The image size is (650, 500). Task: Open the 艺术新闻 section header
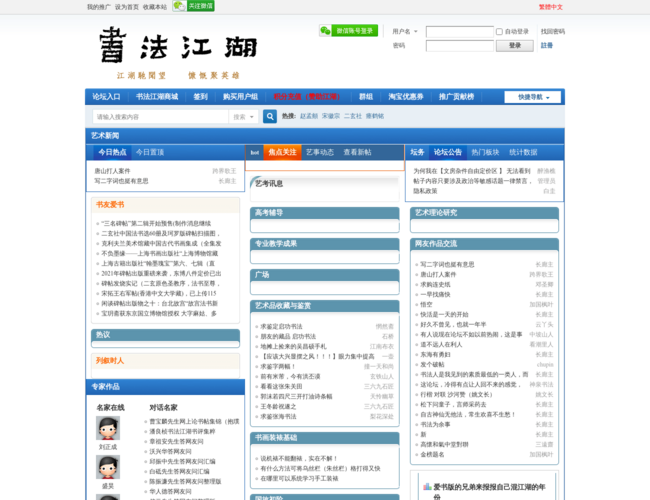pyautogui.click(x=105, y=136)
